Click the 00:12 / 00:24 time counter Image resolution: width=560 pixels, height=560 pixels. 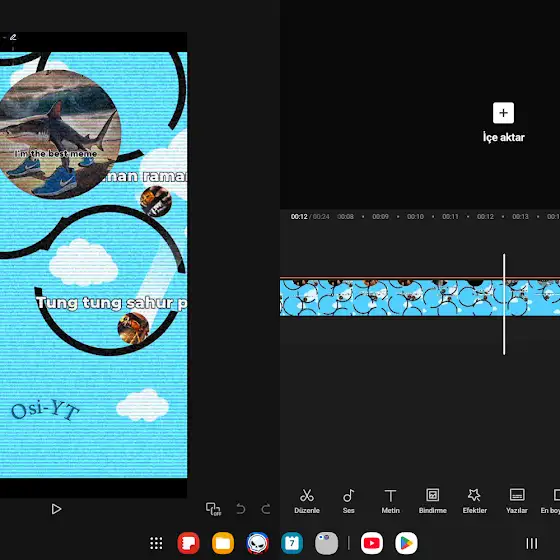tap(310, 216)
